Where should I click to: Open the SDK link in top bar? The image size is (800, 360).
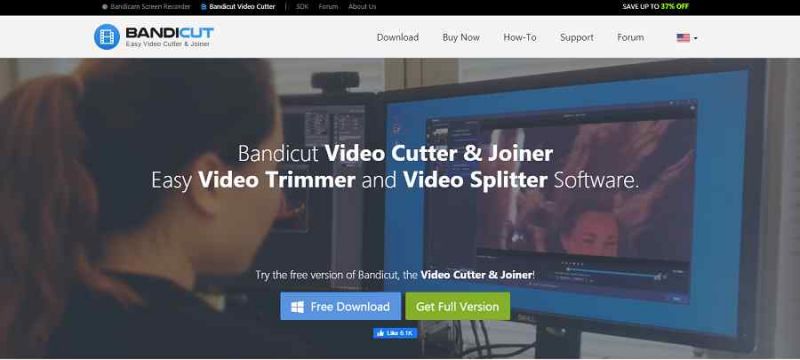coord(302,7)
